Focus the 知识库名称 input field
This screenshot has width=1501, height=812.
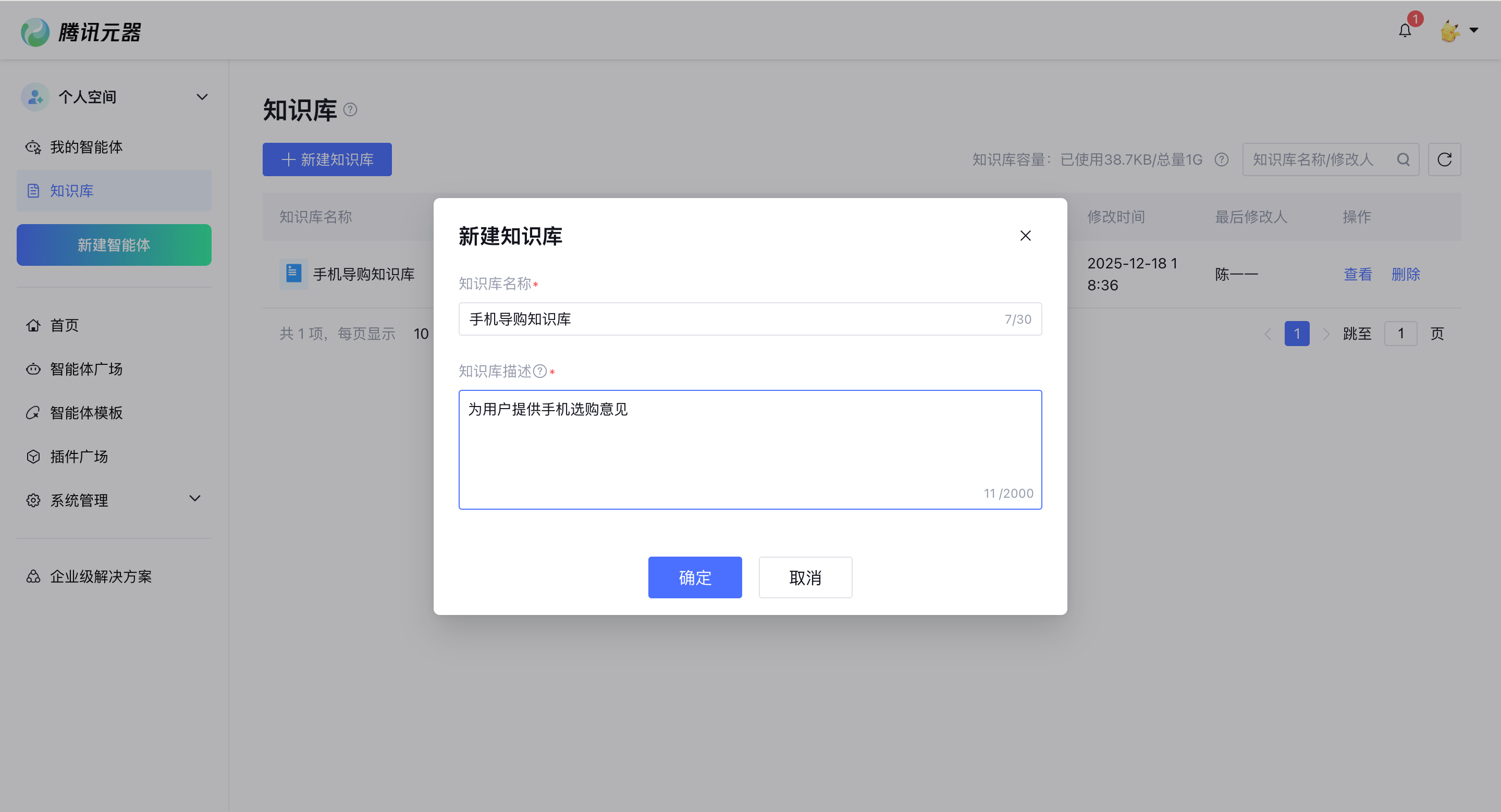pyautogui.click(x=750, y=318)
